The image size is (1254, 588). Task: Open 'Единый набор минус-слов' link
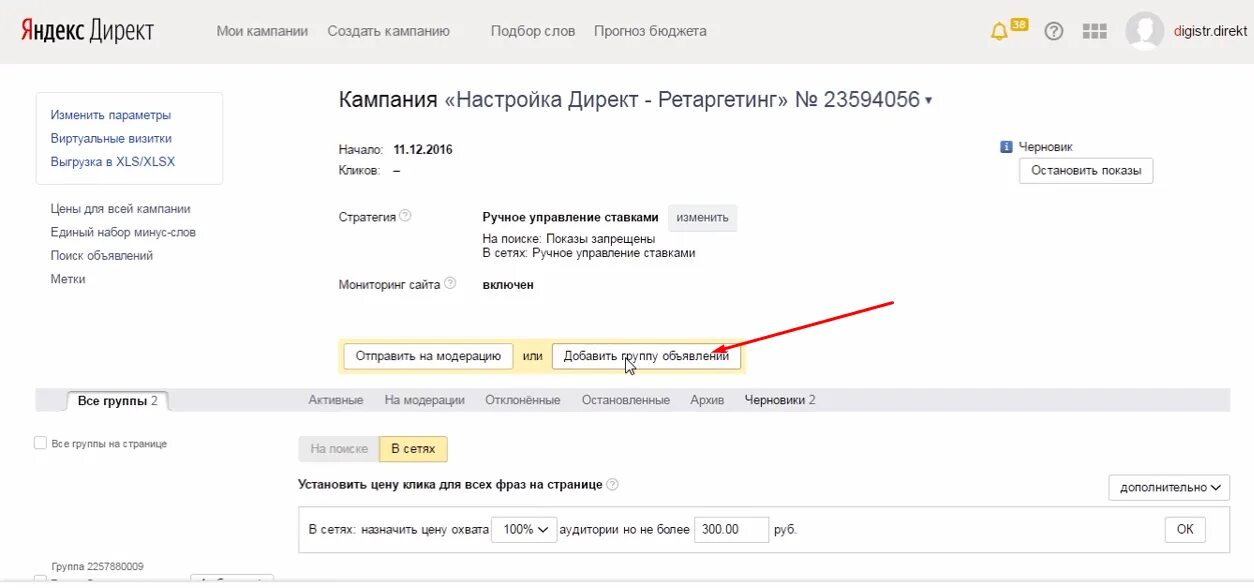(123, 232)
